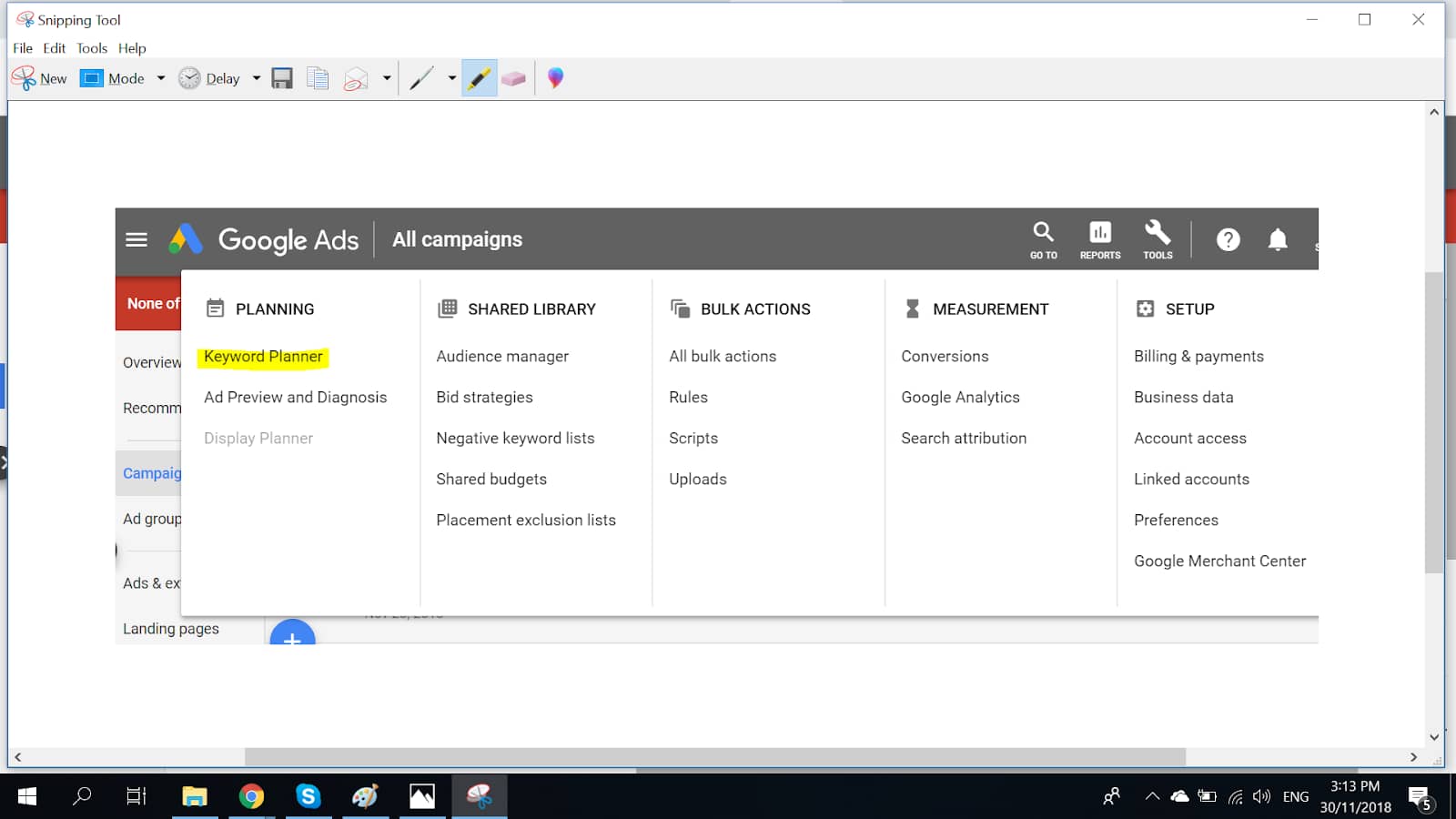This screenshot has height=819, width=1456.
Task: Click the Help question mark icon
Action: [x=1228, y=239]
